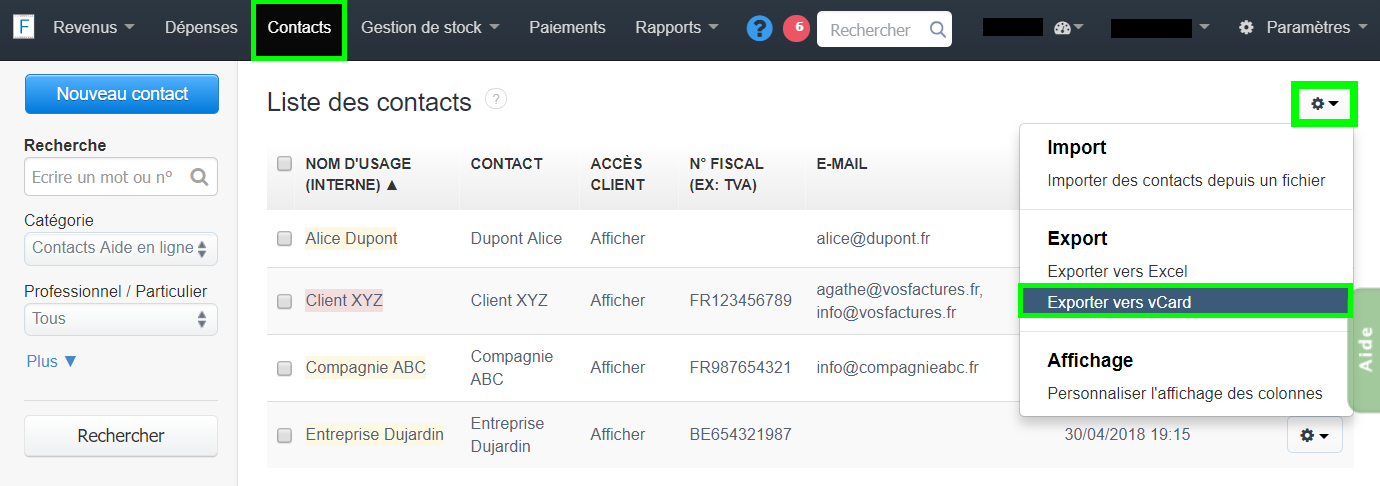
Task: Sort by Nom d'usage column header
Action: click(x=358, y=174)
